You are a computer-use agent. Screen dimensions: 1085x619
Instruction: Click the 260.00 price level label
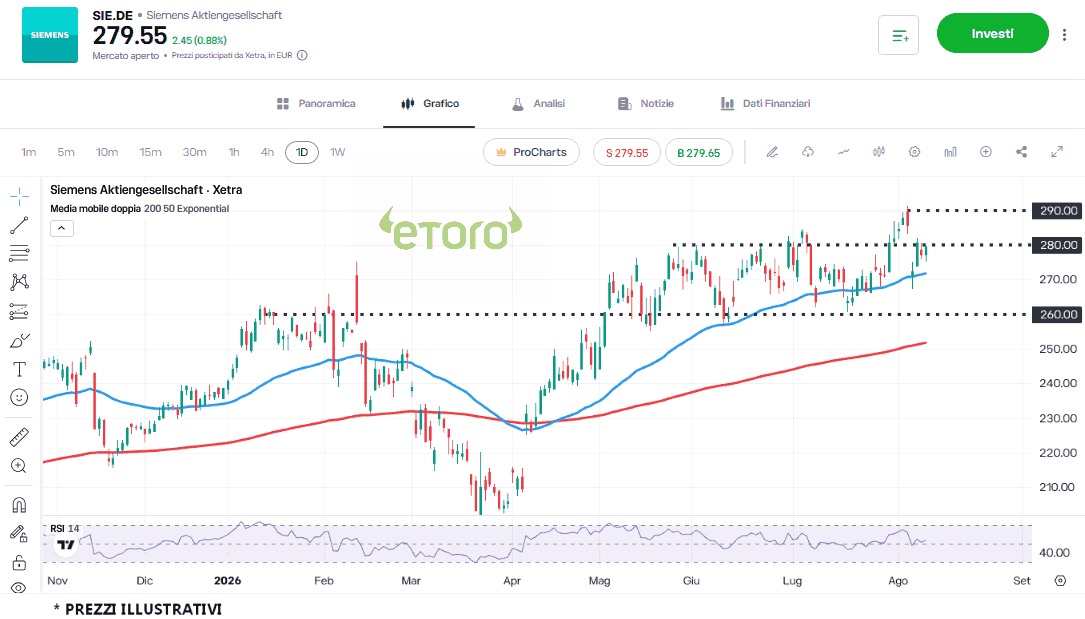coord(1057,314)
